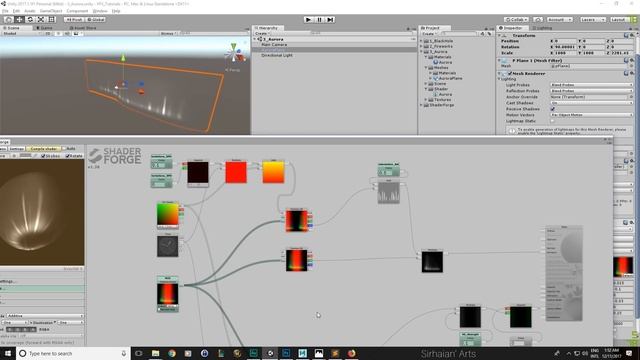Open the Component menu

(x=77, y=11)
